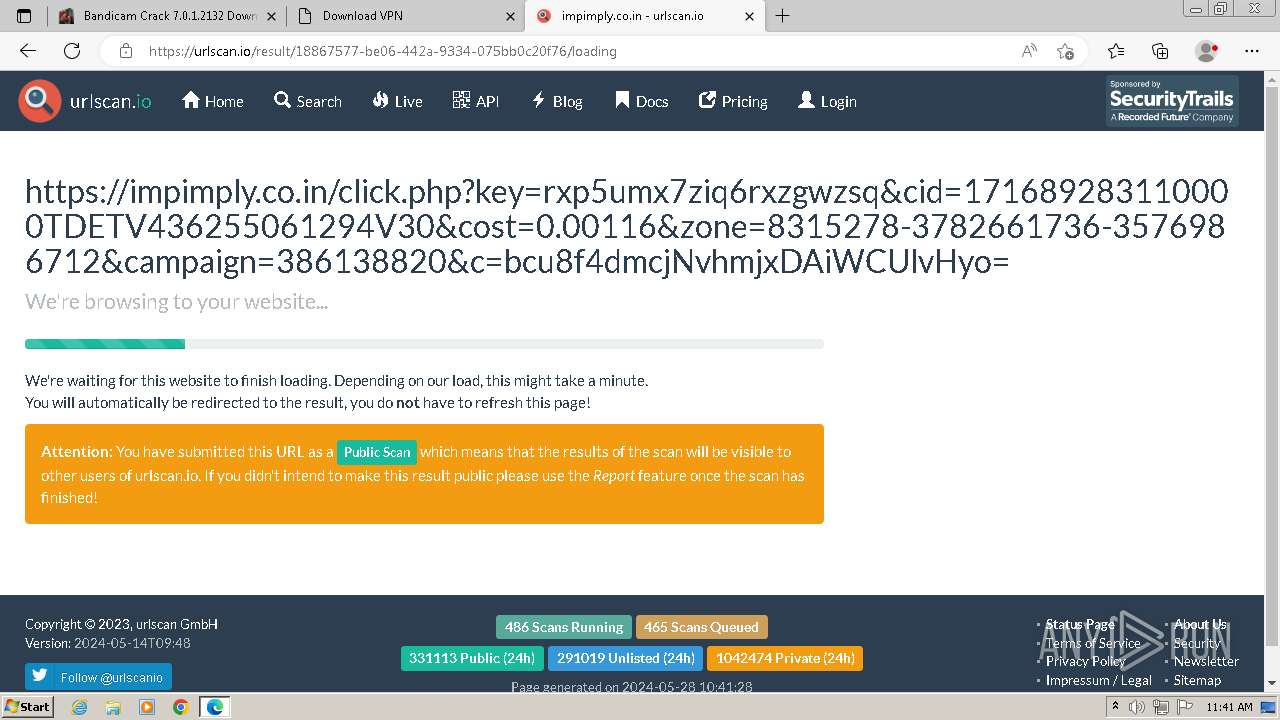Open the Home nav item
The height and width of the screenshot is (720, 1280).
pyautogui.click(x=212, y=101)
